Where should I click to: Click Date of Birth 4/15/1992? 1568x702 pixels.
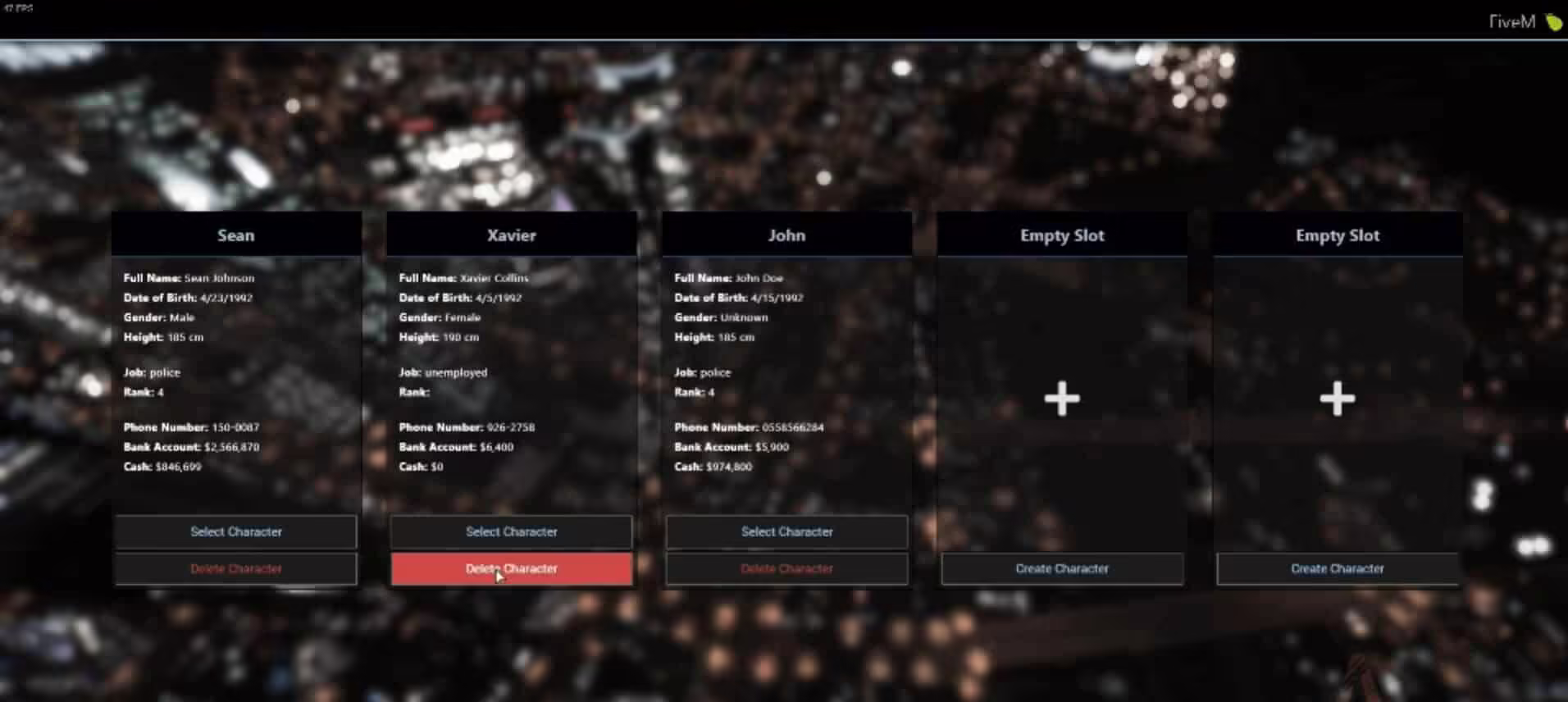pyautogui.click(x=738, y=298)
